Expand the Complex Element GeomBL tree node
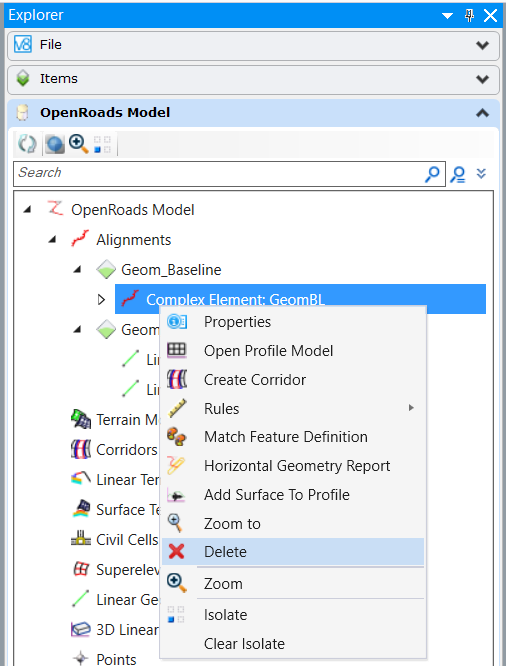 click(x=101, y=299)
